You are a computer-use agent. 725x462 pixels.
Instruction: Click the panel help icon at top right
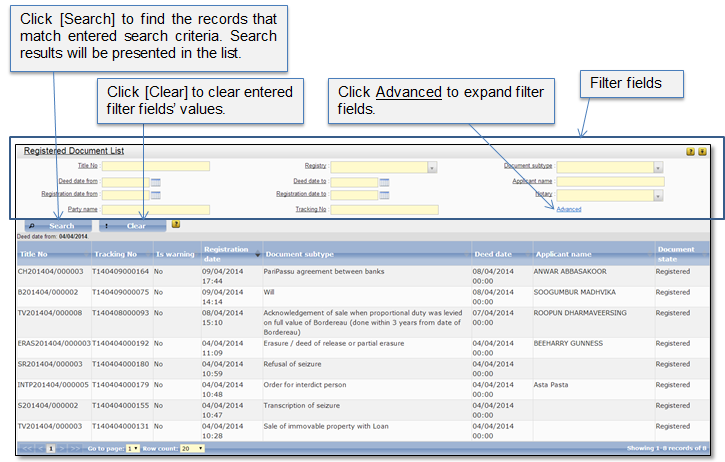tap(690, 151)
